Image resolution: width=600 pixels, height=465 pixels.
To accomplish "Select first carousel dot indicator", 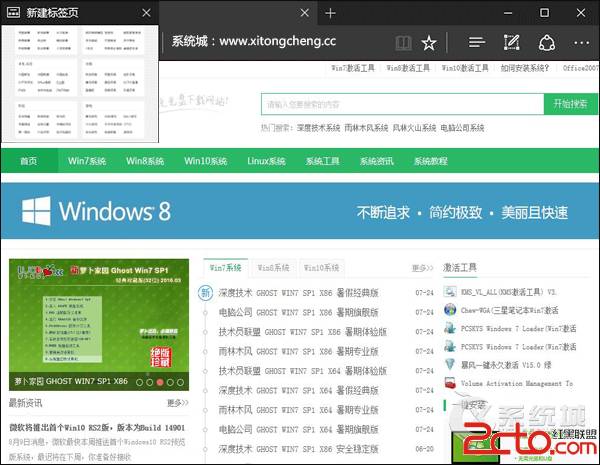I will (139, 382).
